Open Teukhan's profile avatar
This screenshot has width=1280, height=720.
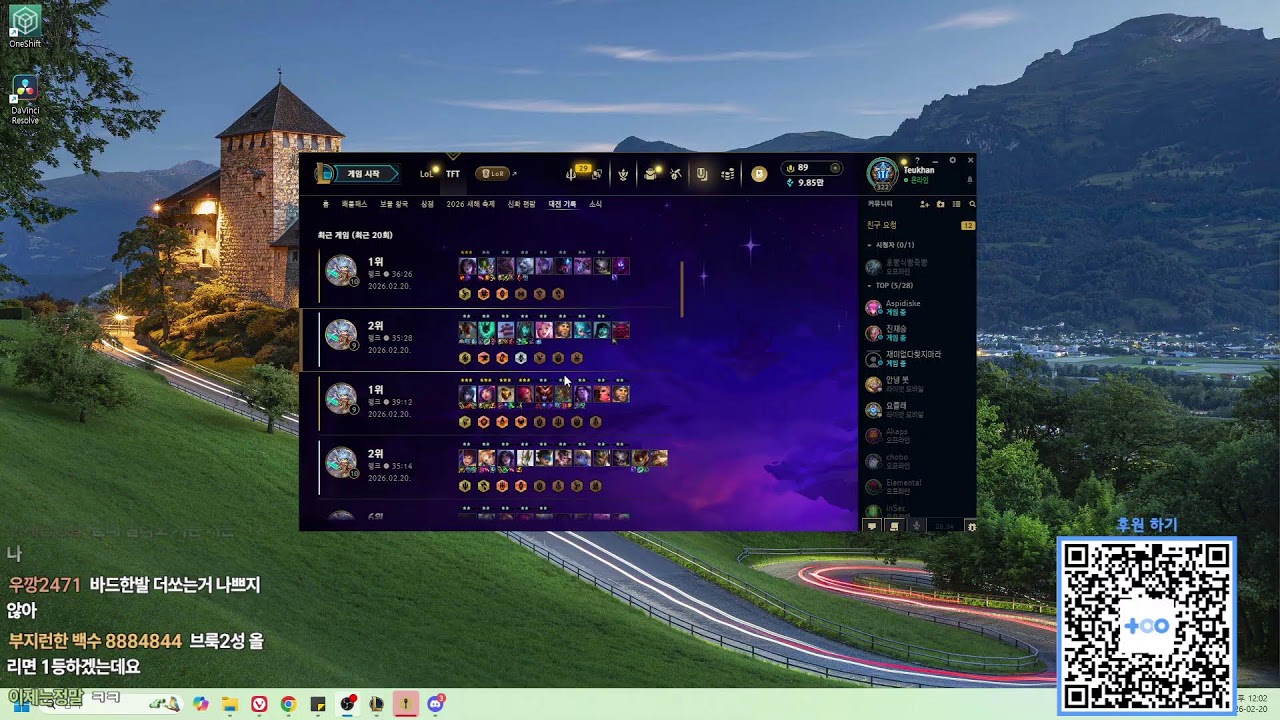point(883,174)
